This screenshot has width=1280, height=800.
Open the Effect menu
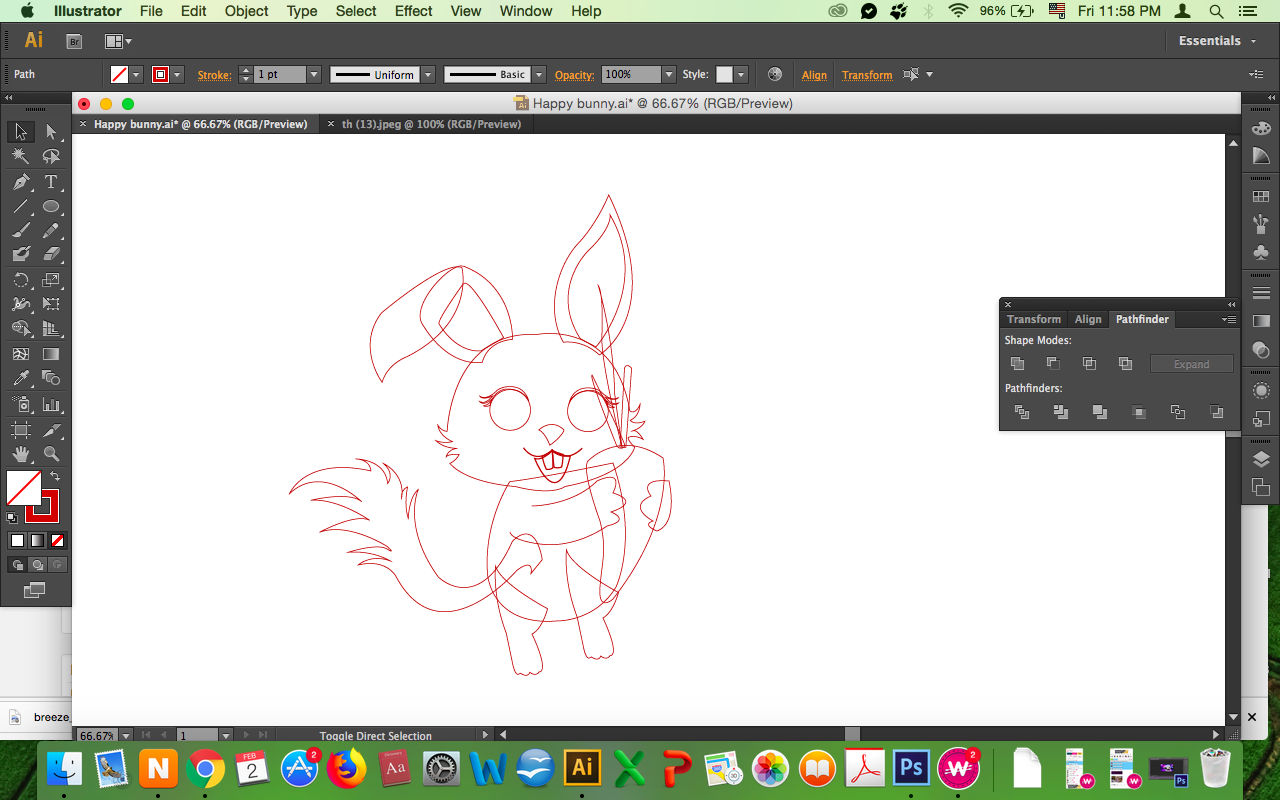[x=413, y=11]
